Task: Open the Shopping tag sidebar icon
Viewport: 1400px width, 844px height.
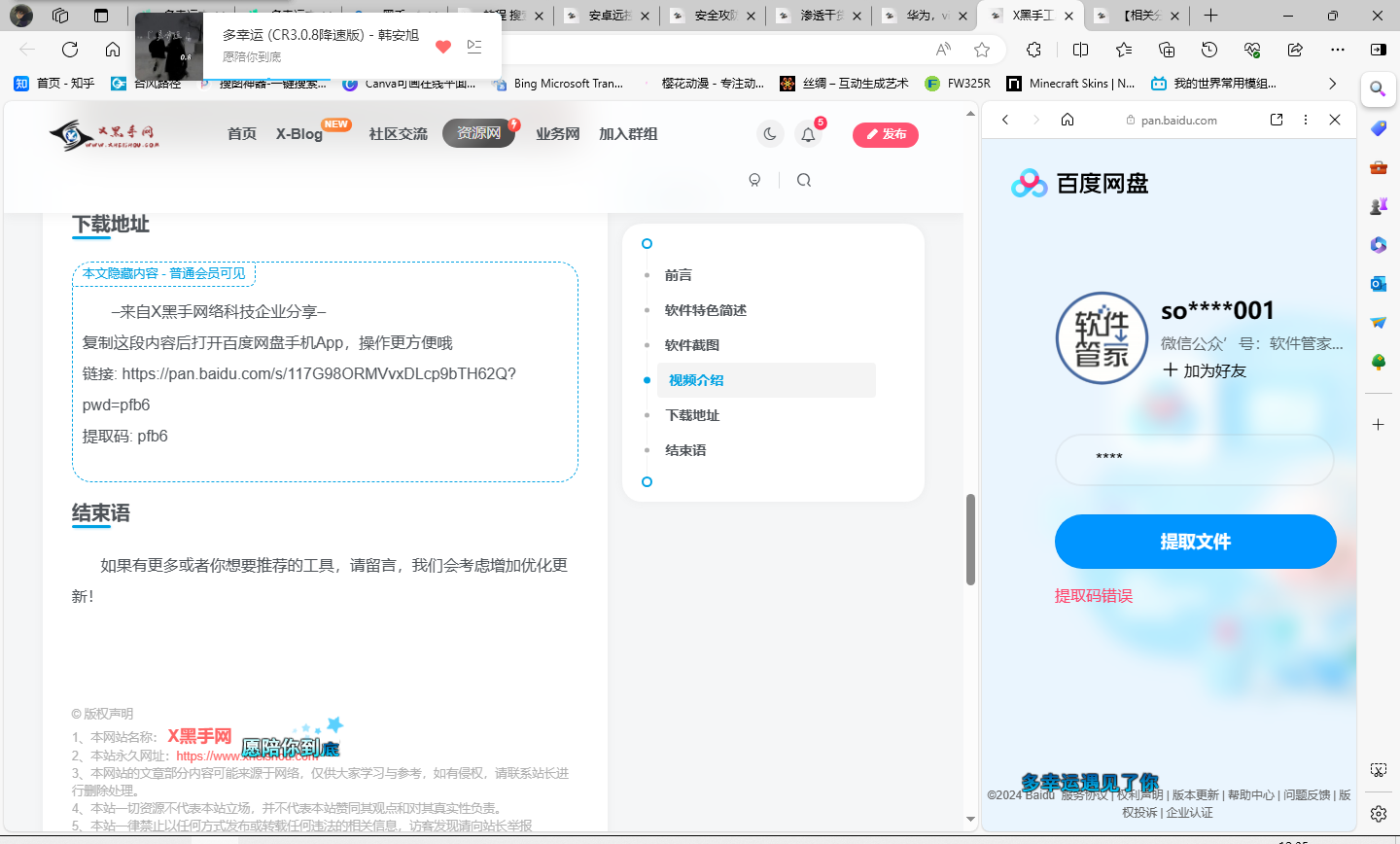Action: [1378, 127]
